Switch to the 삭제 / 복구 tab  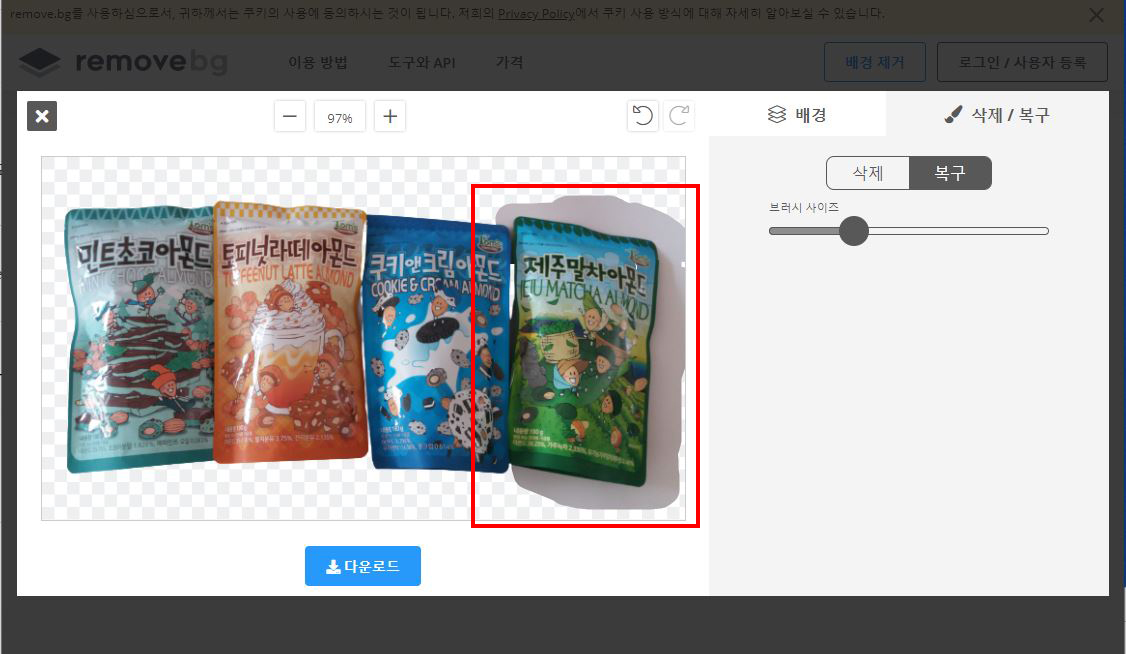tap(997, 114)
